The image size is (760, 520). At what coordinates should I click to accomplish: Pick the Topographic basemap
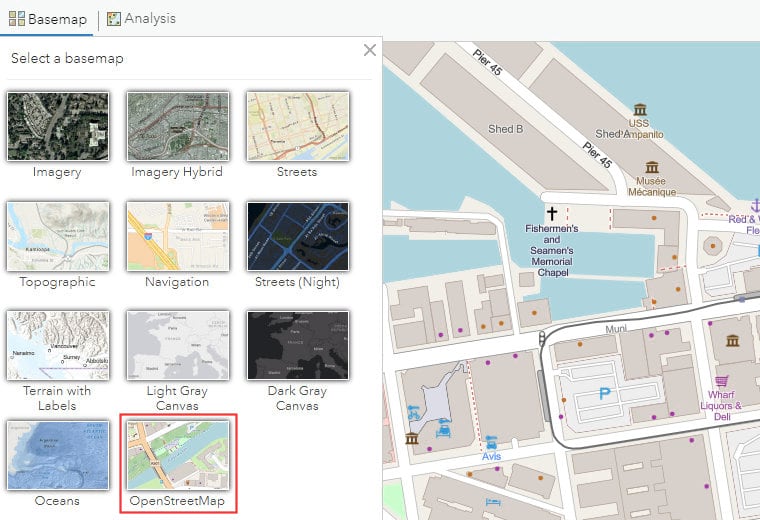tap(57, 236)
